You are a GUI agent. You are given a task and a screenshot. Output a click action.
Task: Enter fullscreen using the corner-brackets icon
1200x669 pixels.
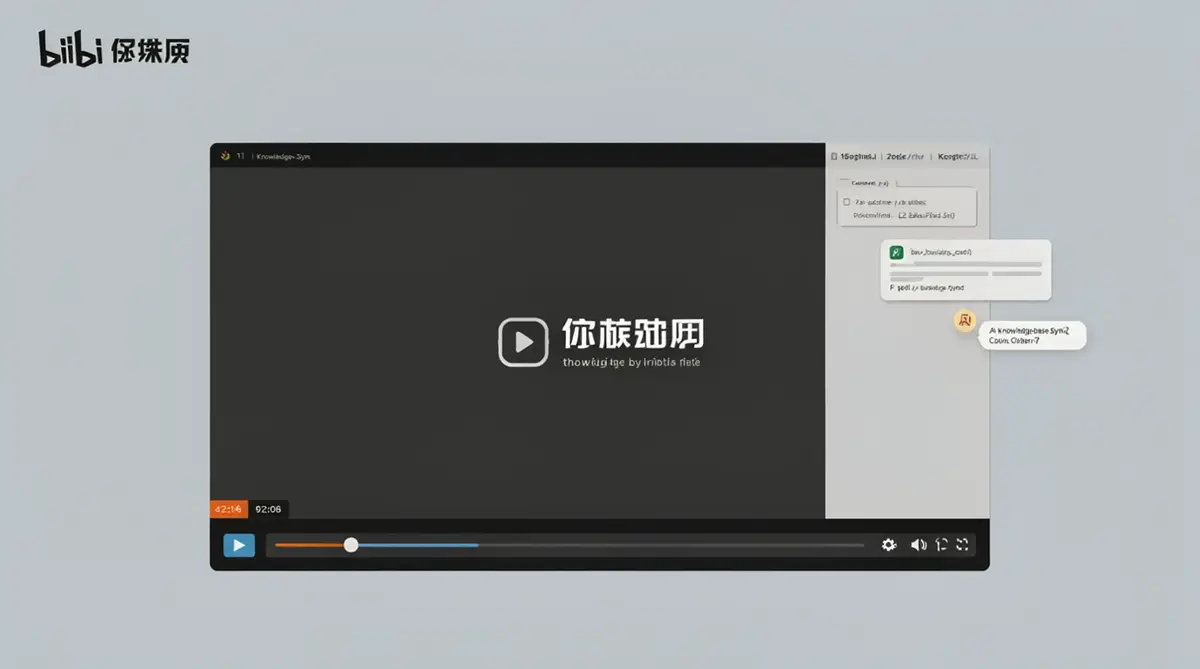[x=963, y=545]
